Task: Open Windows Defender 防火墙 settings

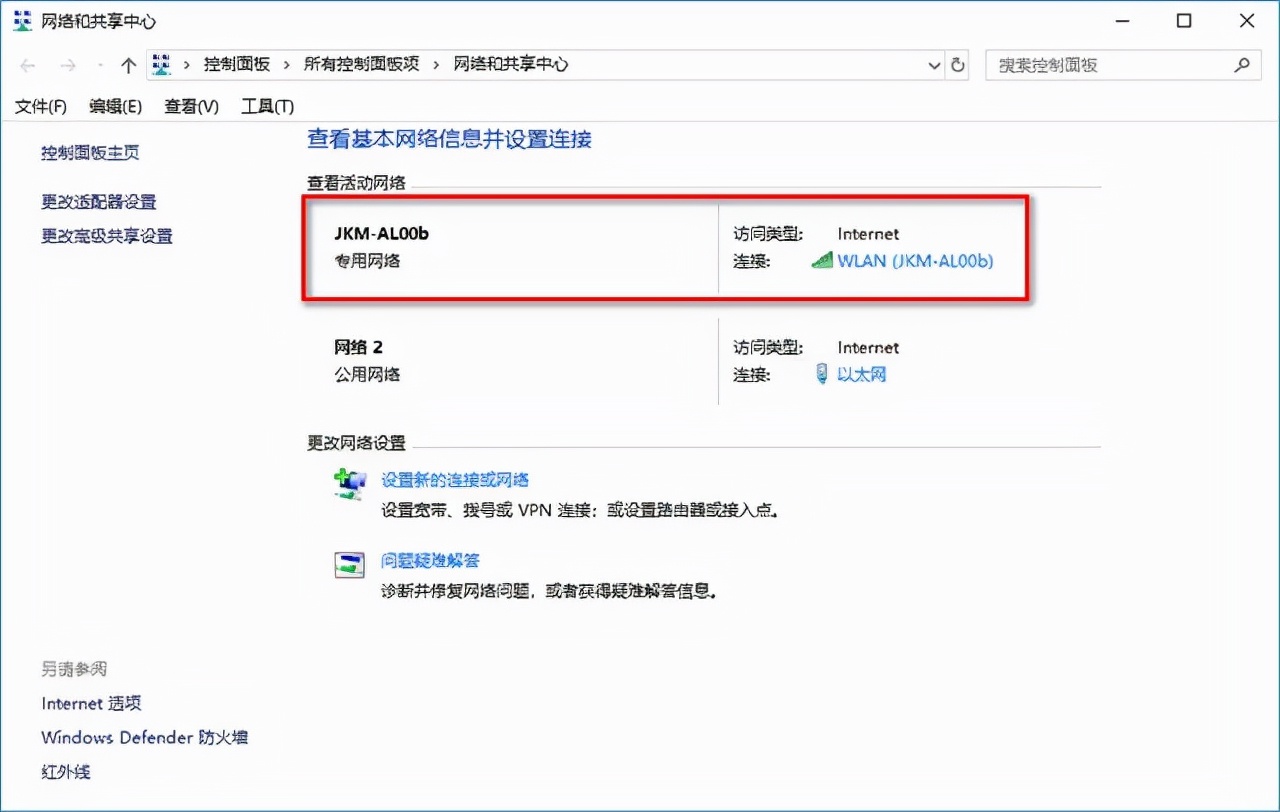Action: tap(144, 737)
